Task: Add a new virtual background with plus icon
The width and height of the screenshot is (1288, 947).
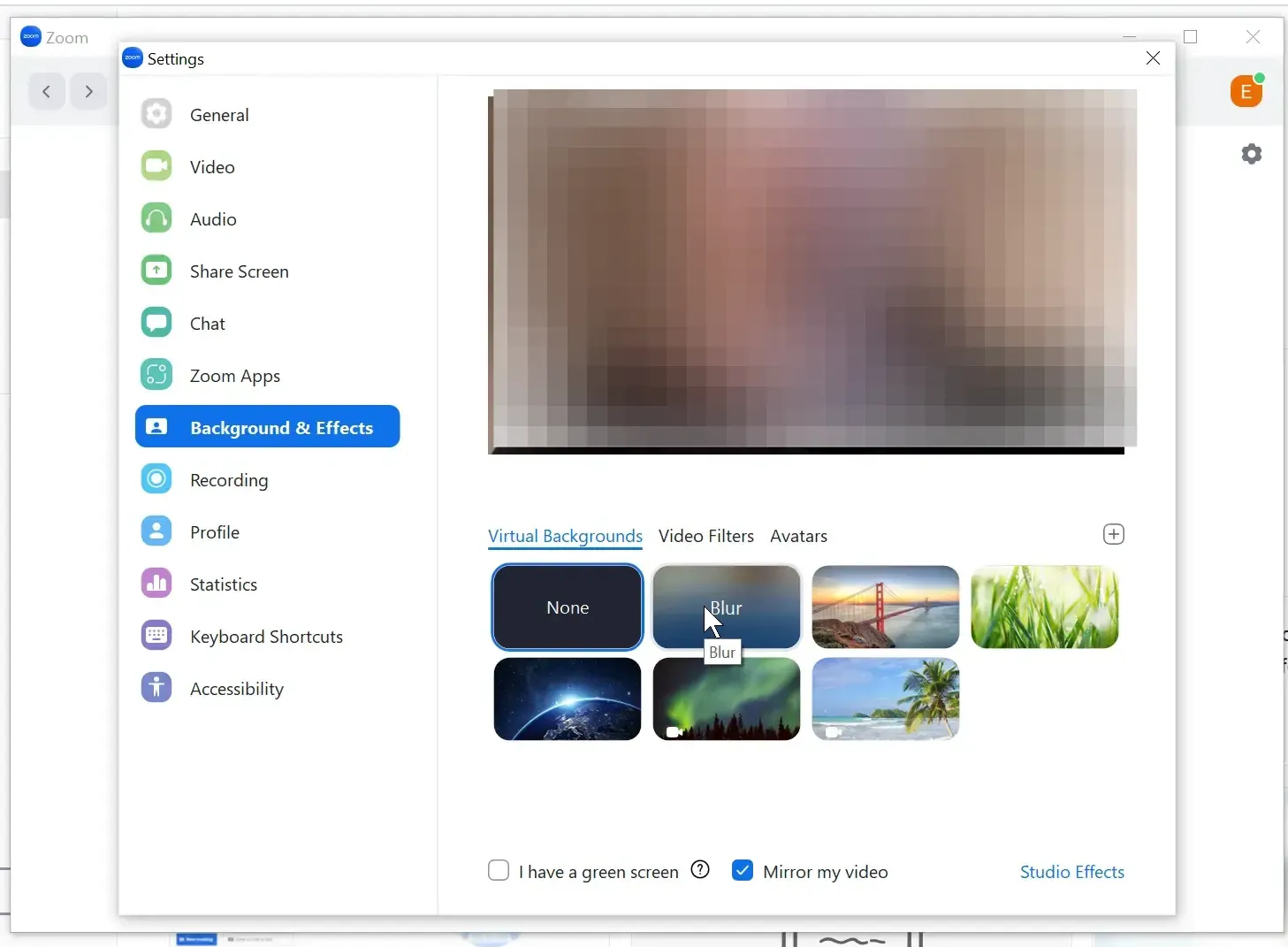Action: (1114, 534)
